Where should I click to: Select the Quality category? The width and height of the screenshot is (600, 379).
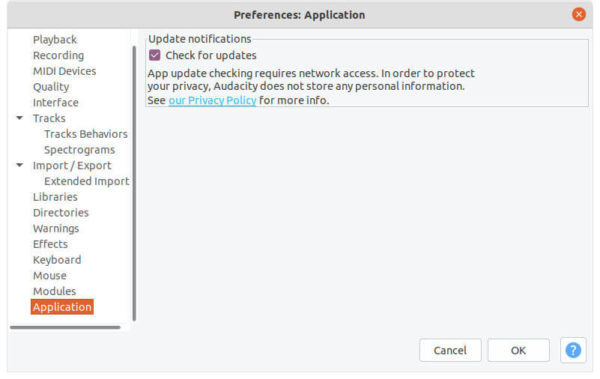pos(51,87)
